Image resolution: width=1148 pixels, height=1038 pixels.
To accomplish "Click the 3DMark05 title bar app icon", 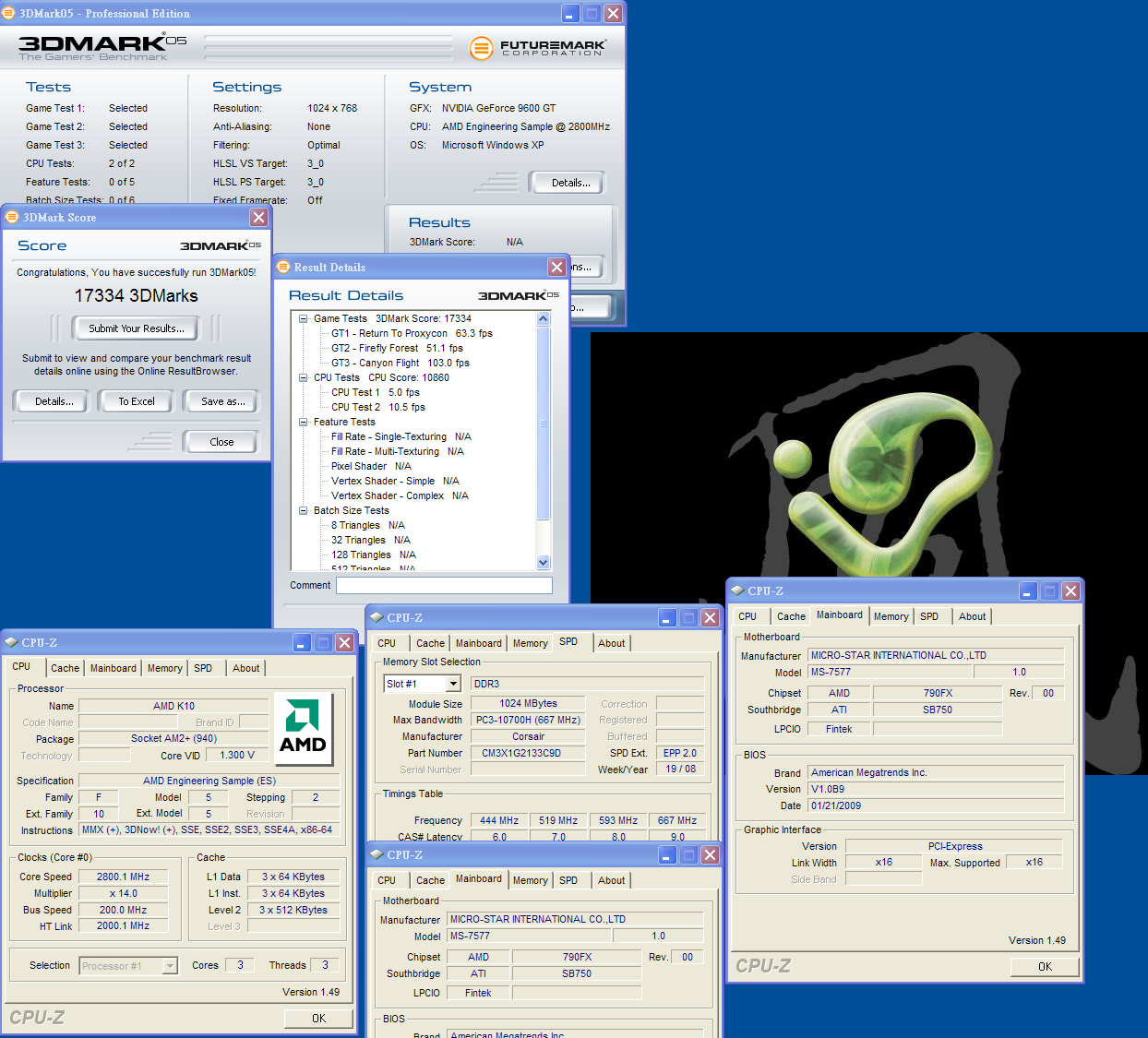I will (8, 13).
